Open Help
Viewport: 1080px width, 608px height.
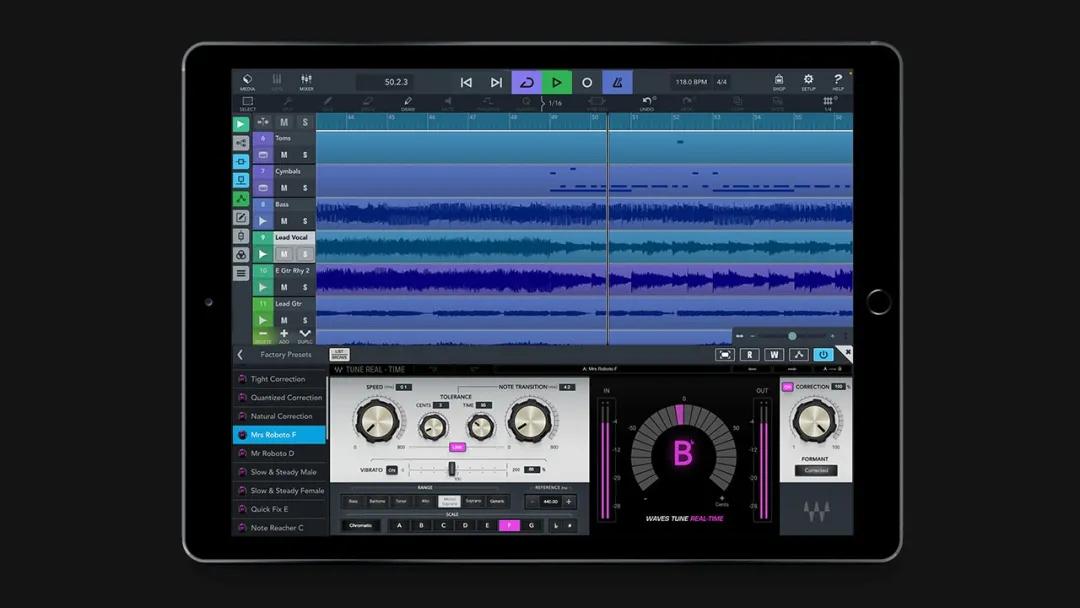tap(838, 82)
